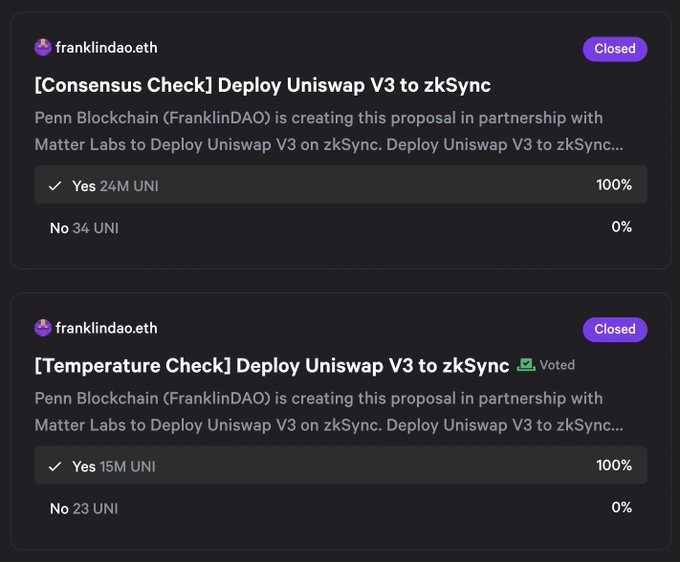The image size is (681, 563).
Task: Click the 100% figure in Consensus Check results
Action: click(614, 185)
